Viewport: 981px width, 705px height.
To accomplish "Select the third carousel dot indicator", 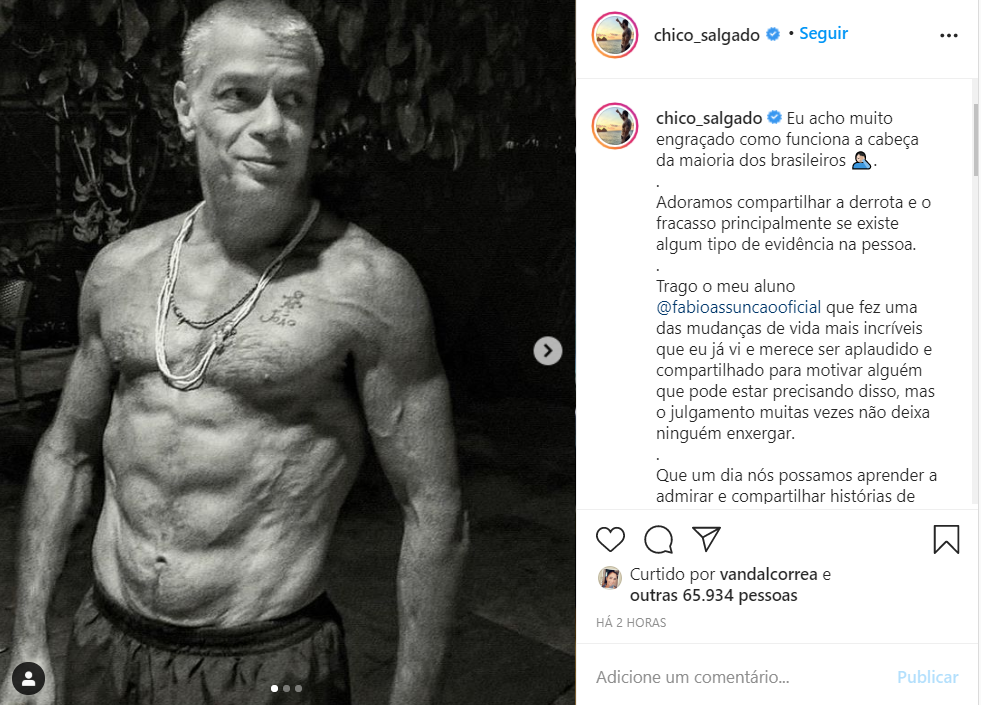I will 298,688.
